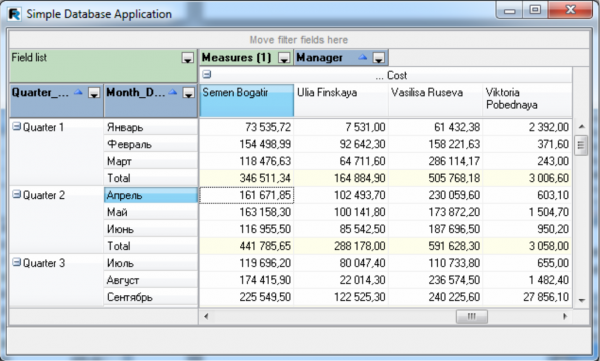This screenshot has width=600, height=361.
Task: Open the Measures (1) filter dropdown
Action: (x=284, y=58)
